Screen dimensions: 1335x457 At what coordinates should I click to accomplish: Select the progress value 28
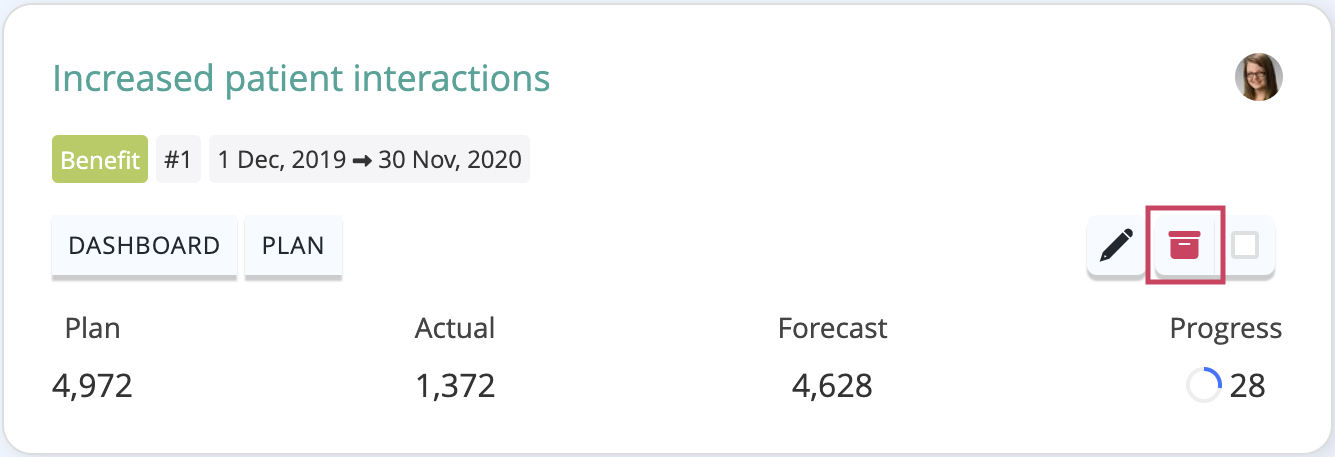tap(1248, 386)
